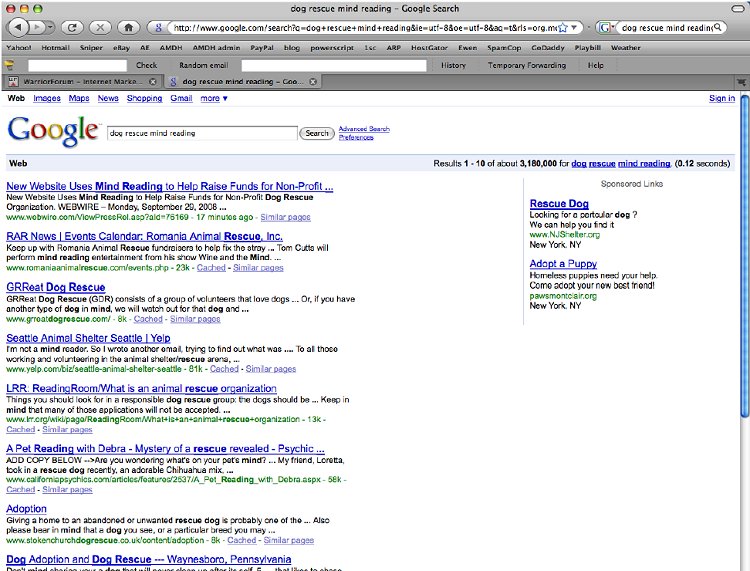Click the icon at the tab bar's right end
This screenshot has width=750, height=571.
[x=742, y=82]
